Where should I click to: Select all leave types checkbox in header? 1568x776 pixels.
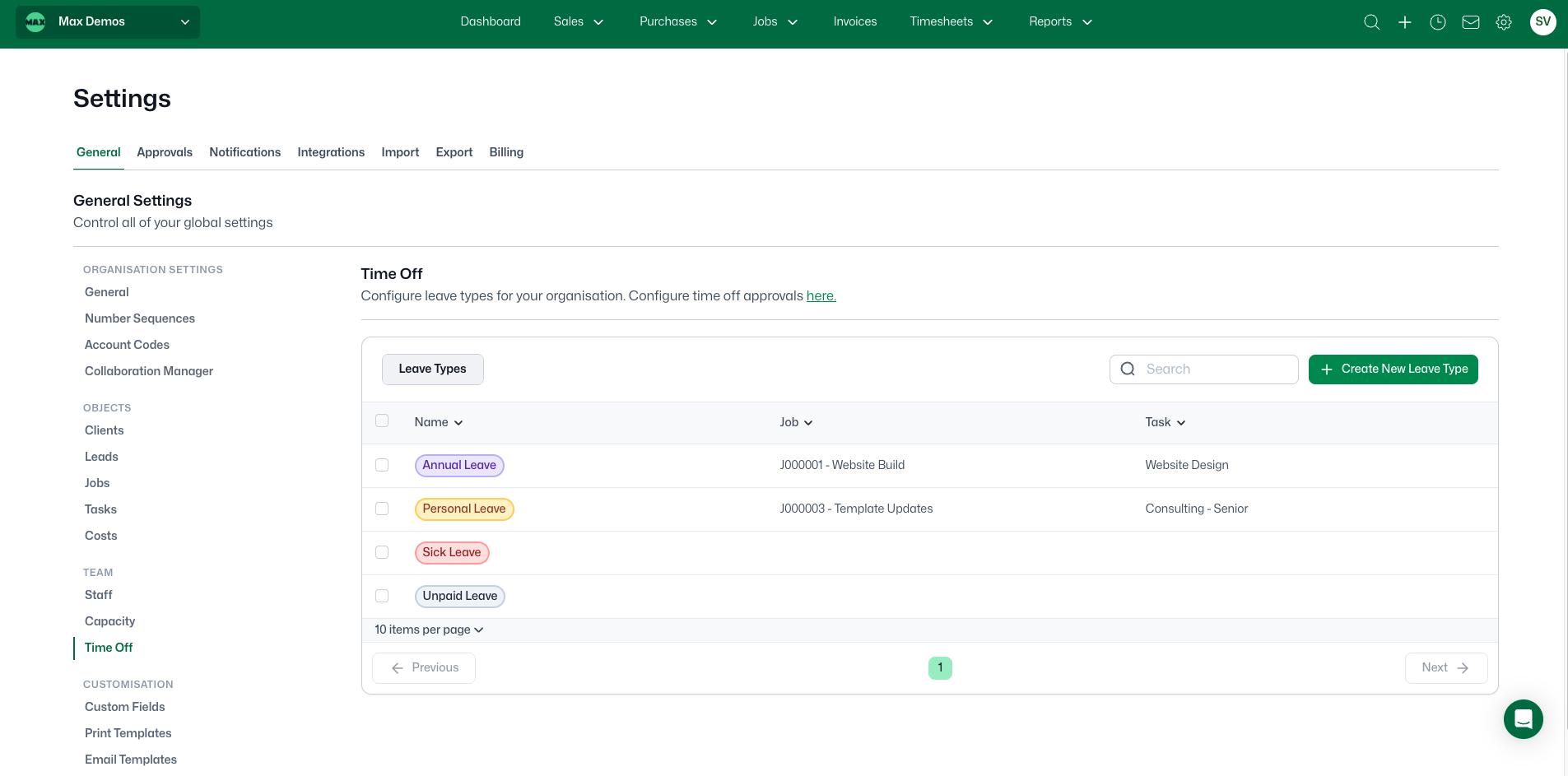coord(382,421)
